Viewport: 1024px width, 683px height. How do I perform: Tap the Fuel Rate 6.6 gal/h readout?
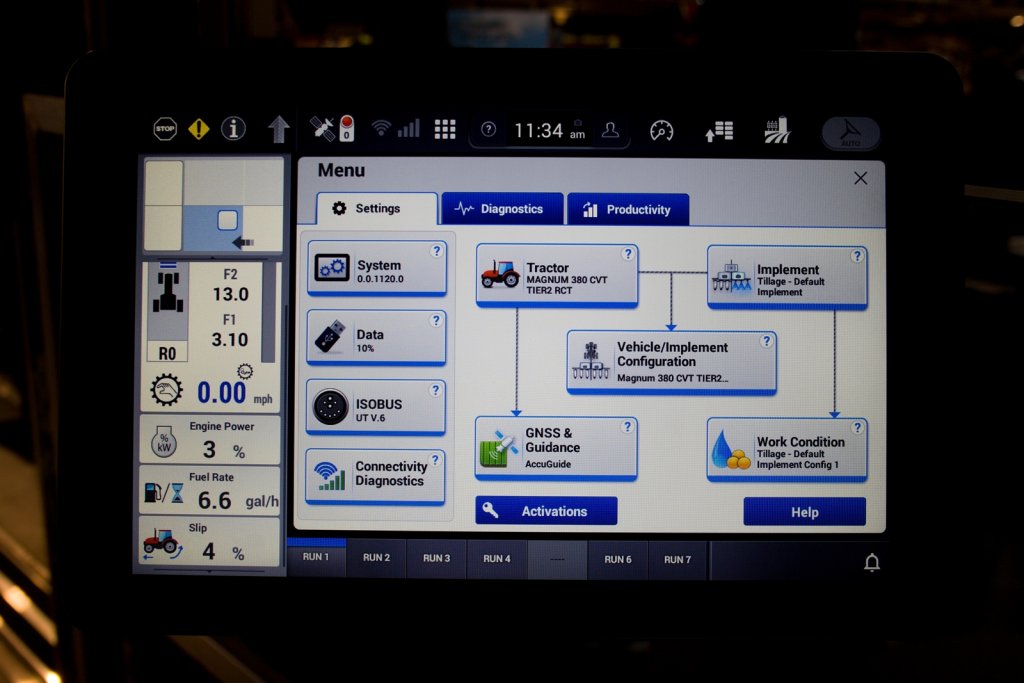click(x=210, y=492)
